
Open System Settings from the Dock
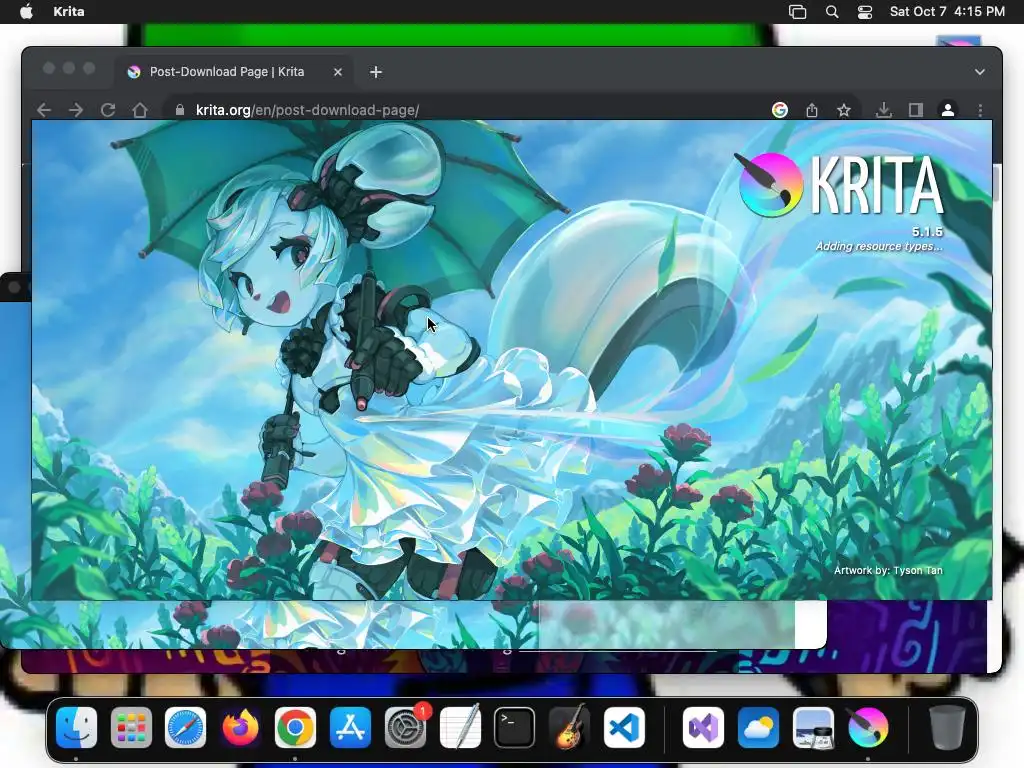406,728
